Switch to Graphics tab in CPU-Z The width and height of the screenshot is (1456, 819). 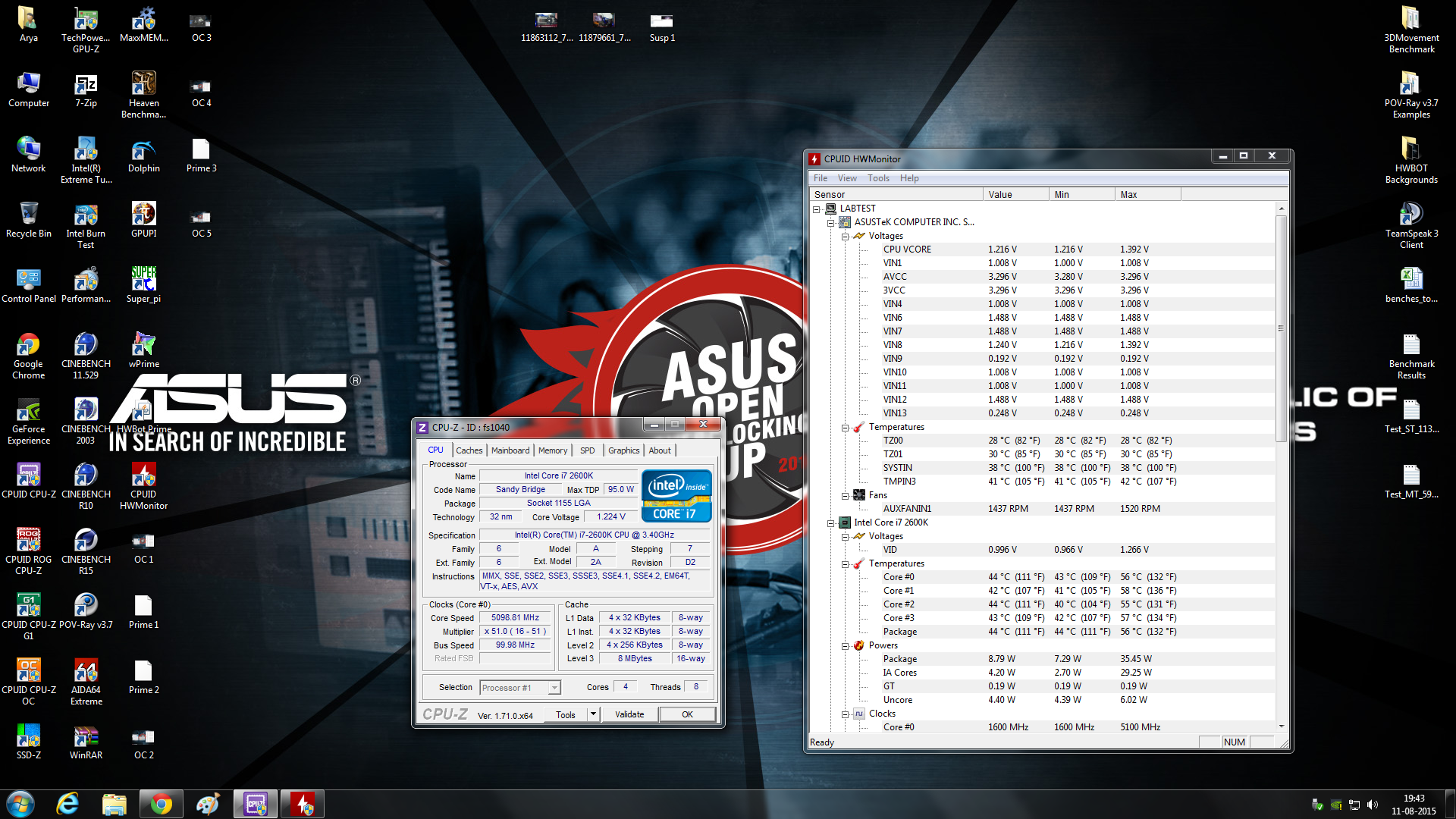click(x=624, y=450)
